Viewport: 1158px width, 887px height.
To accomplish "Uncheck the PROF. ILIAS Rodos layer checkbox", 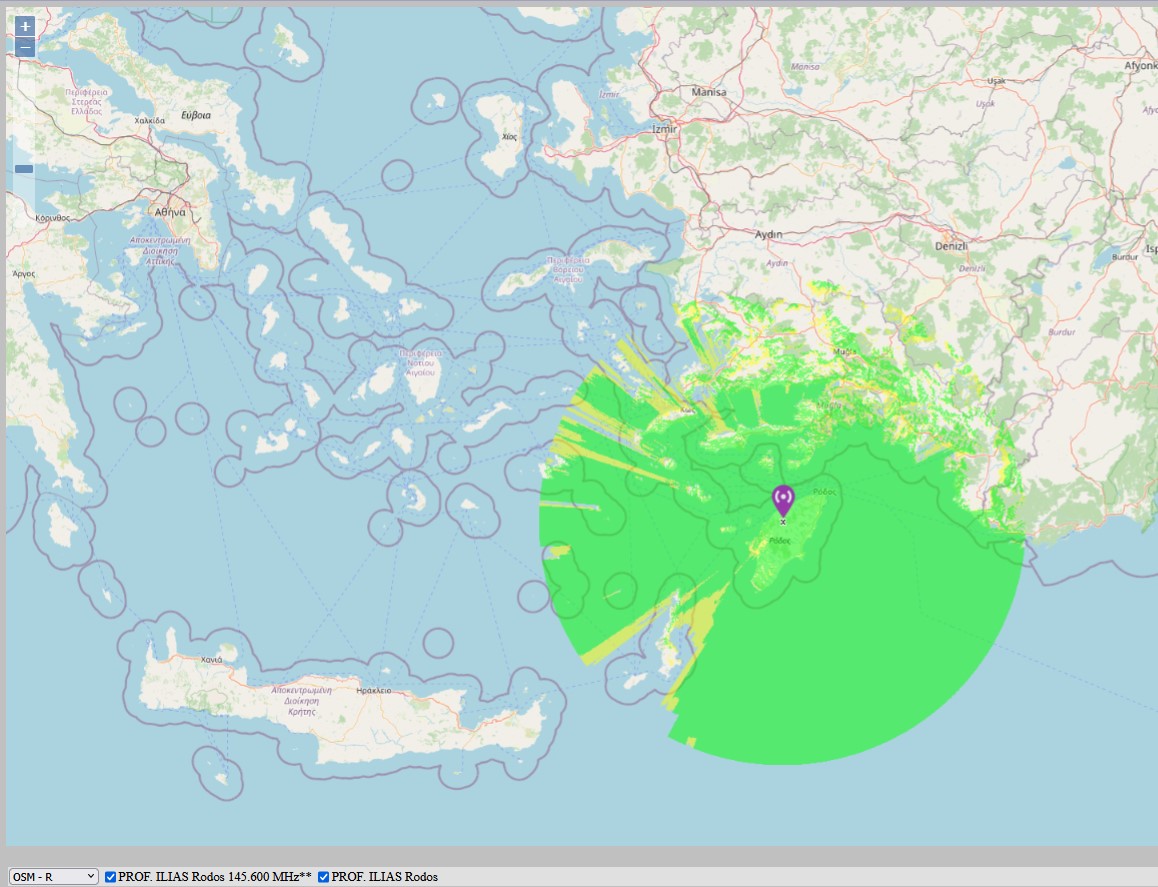I will [x=323, y=877].
